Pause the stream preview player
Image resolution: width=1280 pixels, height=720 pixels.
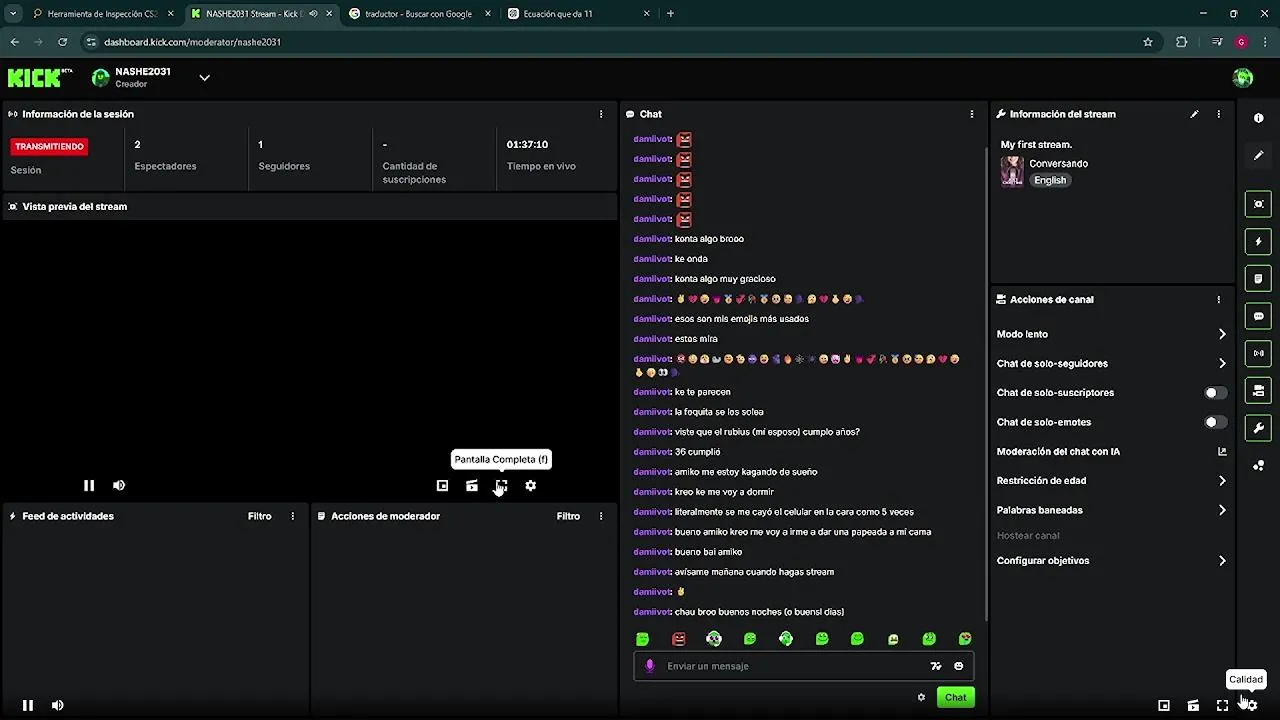pos(89,485)
